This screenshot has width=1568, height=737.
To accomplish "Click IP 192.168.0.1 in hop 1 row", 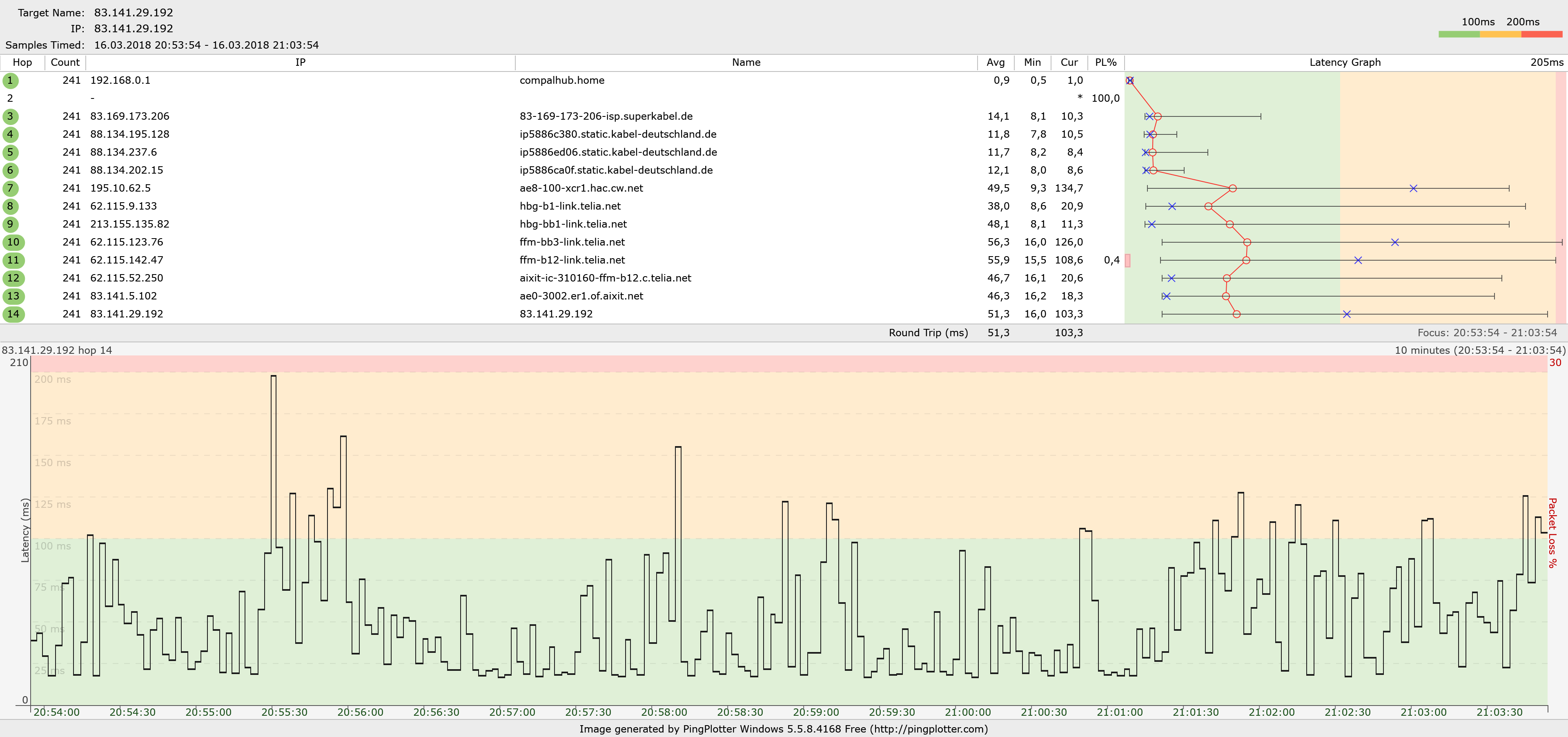I will pyautogui.click(x=120, y=80).
